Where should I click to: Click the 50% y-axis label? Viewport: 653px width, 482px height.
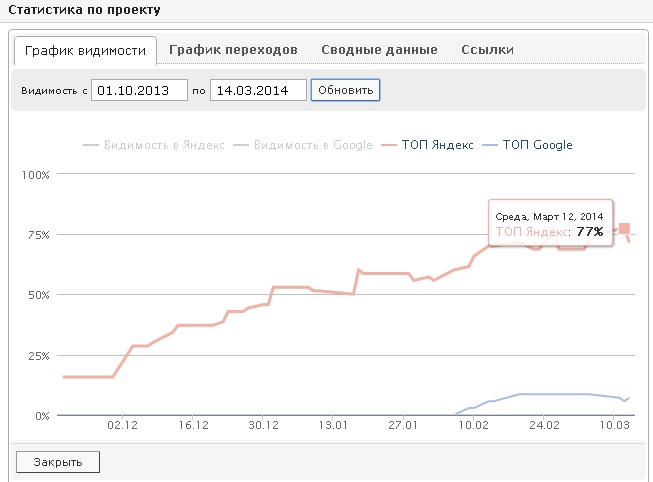click(38, 295)
